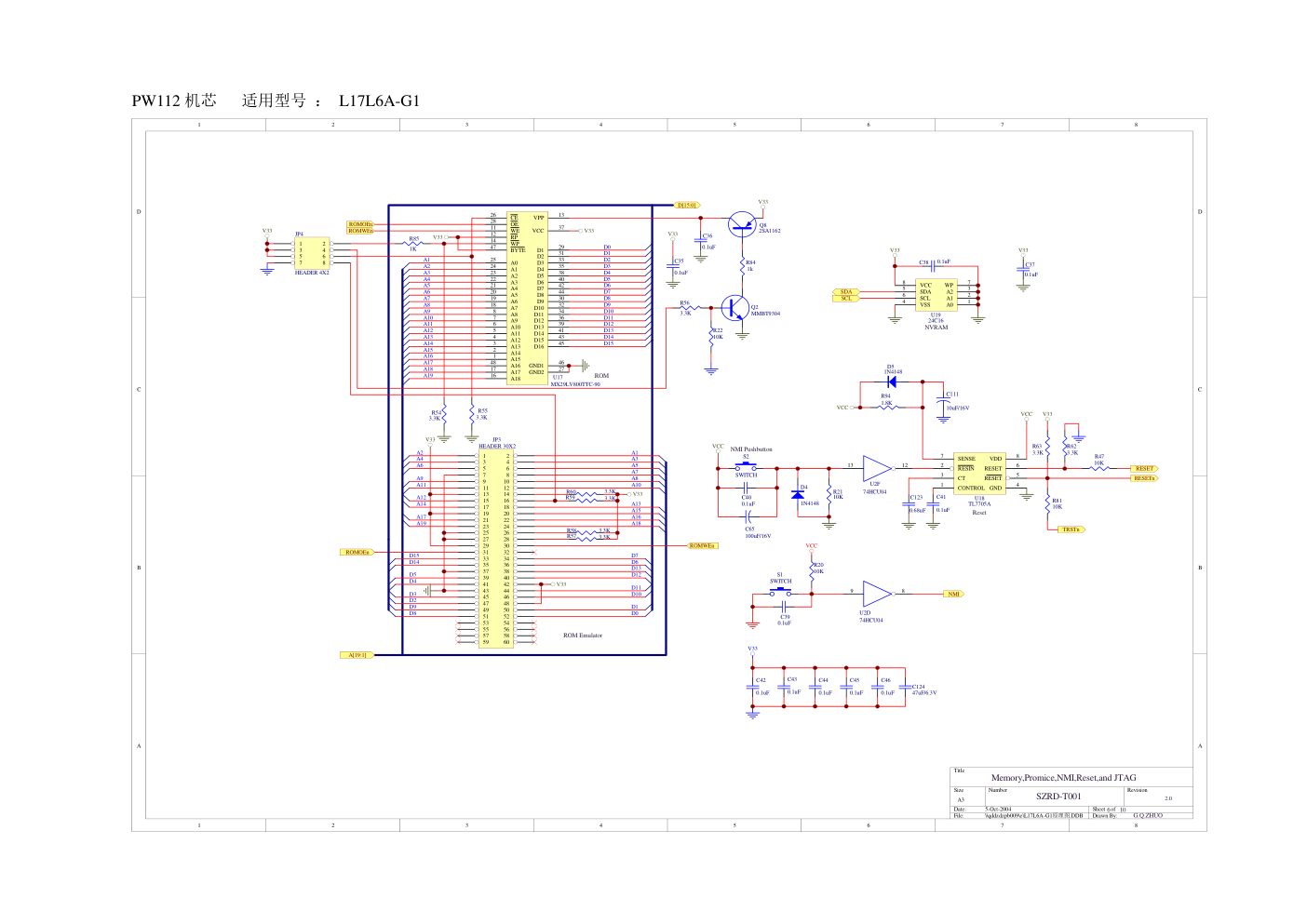Image resolution: width=1307 pixels, height=924 pixels.
Task: Click the D[15:0] bus port label
Action: 687,206
